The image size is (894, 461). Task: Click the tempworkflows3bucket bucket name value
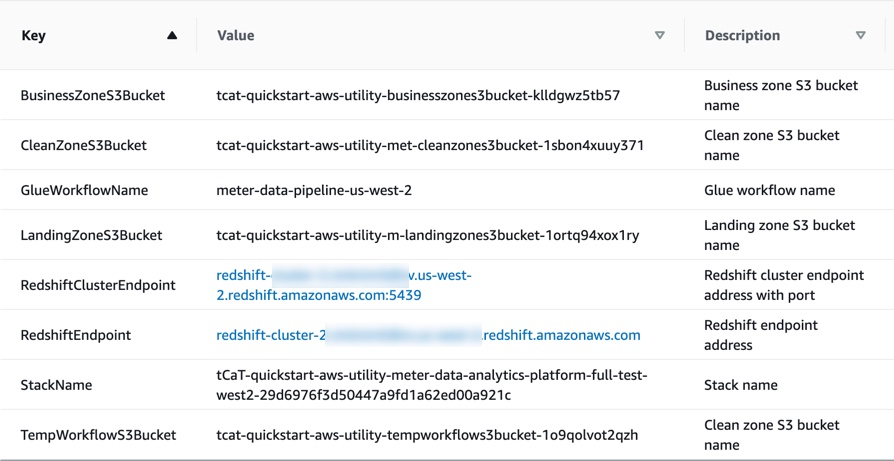[x=427, y=435]
